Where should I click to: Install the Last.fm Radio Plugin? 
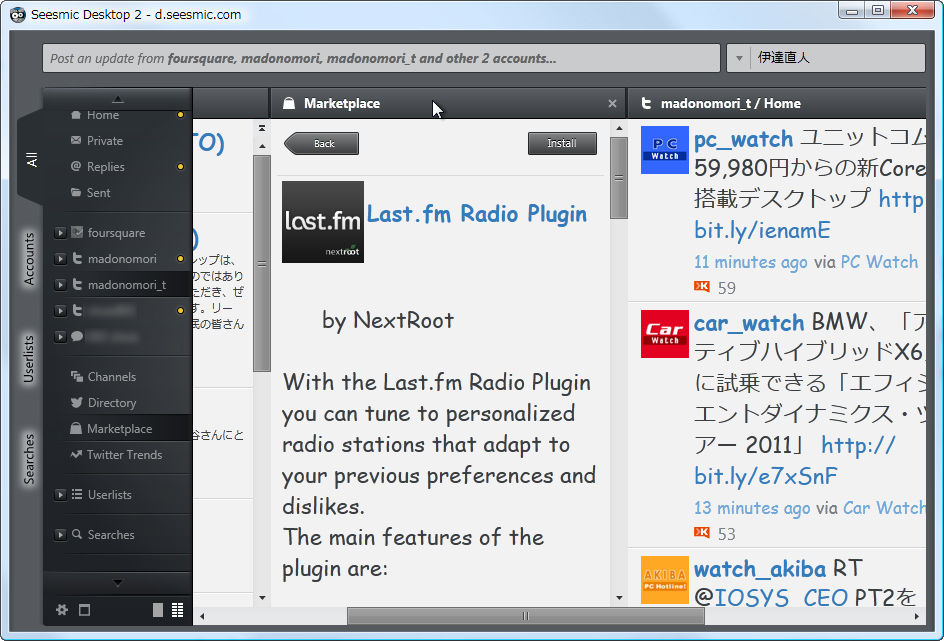click(562, 143)
